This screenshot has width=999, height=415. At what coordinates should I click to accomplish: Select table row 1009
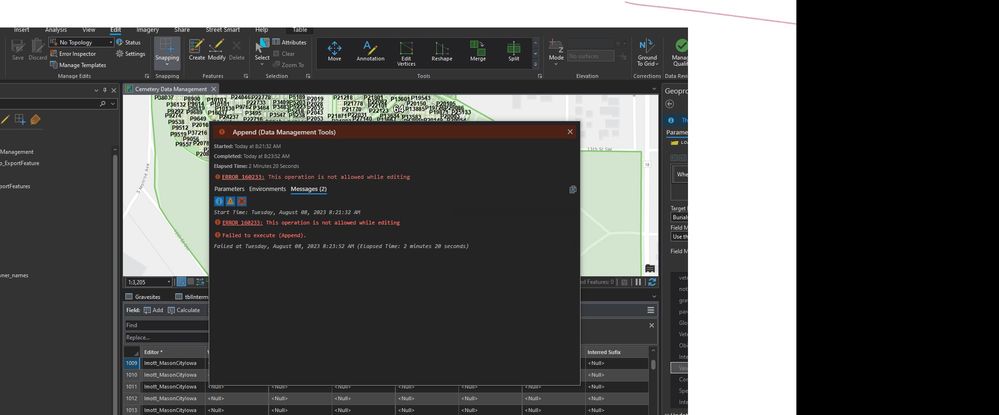[131, 363]
